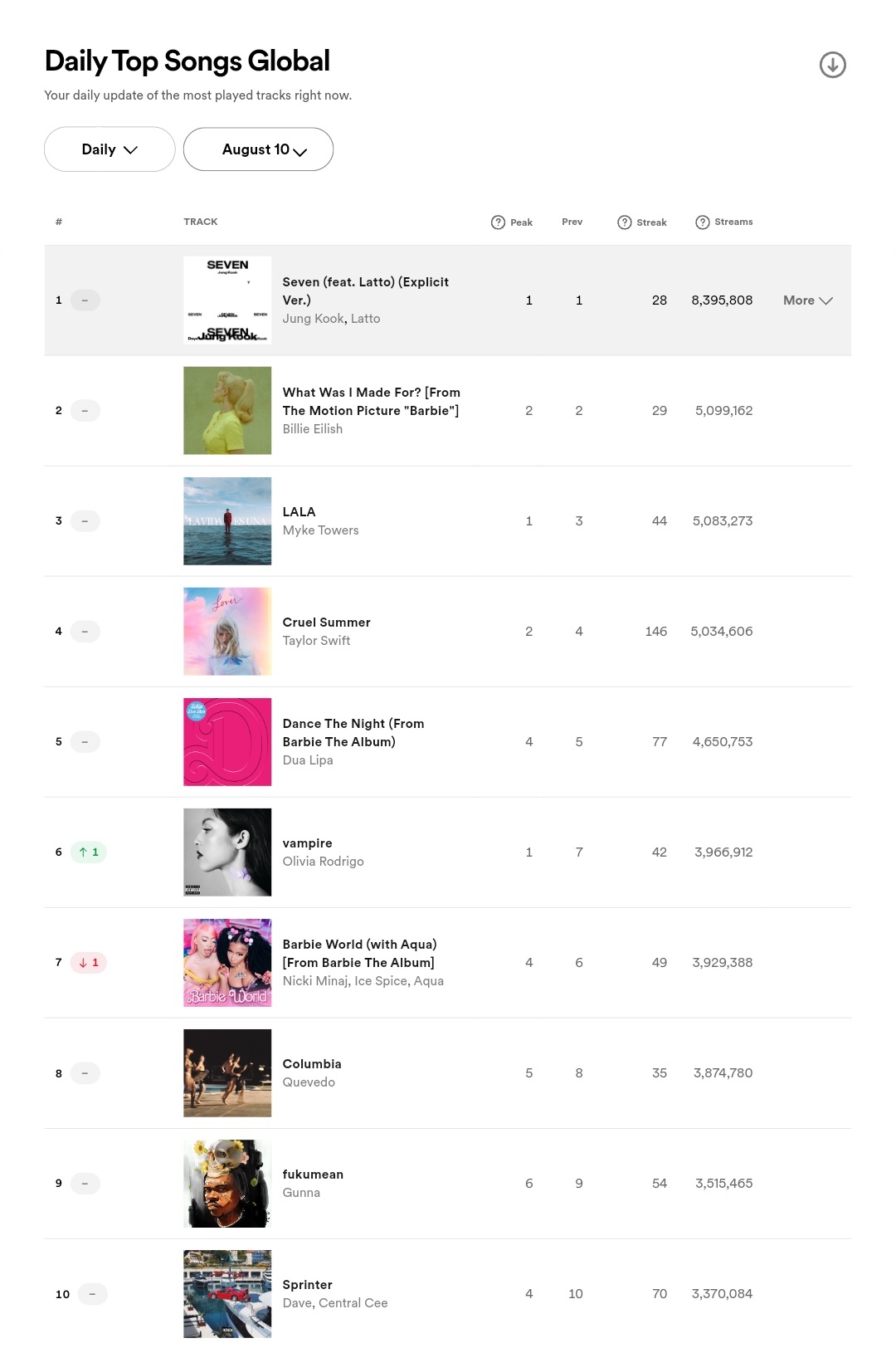Click the download chart icon

832,65
